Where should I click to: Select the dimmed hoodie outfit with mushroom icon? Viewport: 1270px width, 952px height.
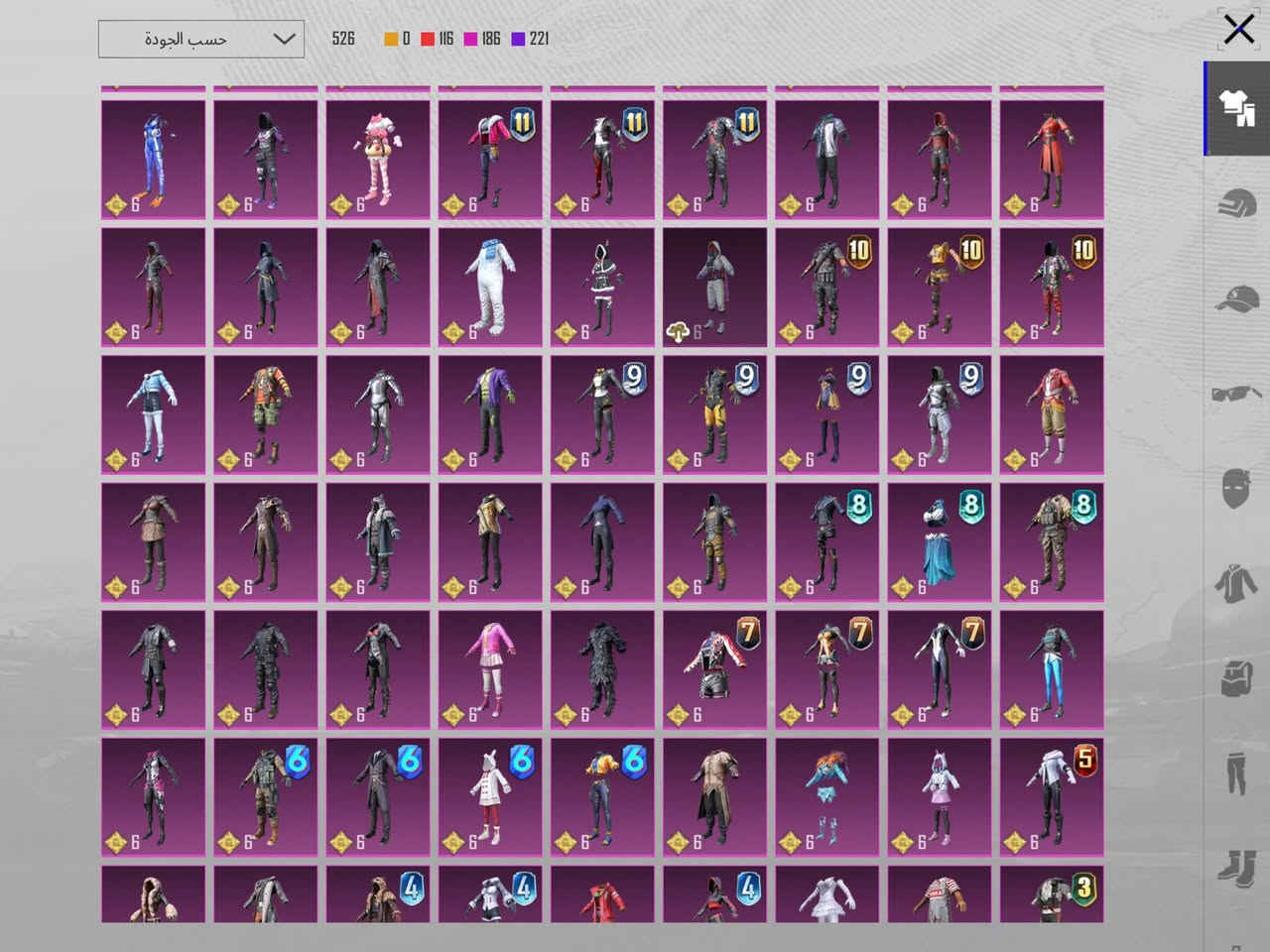pyautogui.click(x=715, y=288)
